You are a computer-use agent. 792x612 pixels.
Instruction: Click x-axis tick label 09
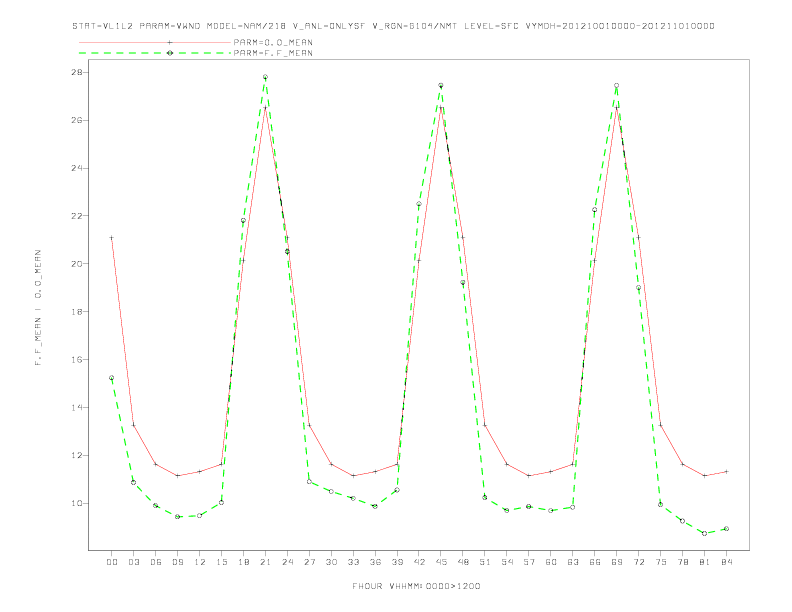click(177, 562)
